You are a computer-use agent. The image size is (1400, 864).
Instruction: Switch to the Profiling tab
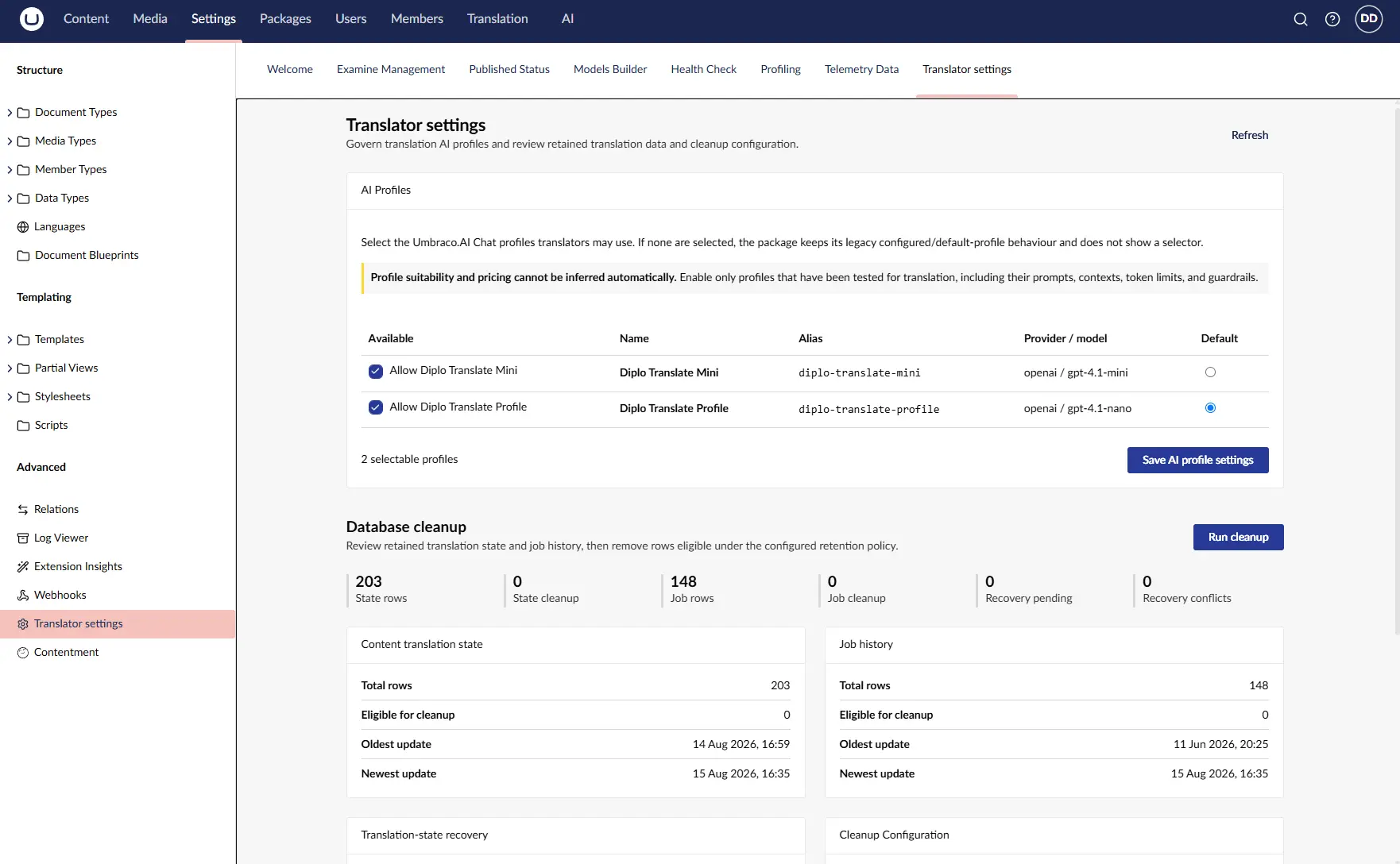[x=781, y=69]
